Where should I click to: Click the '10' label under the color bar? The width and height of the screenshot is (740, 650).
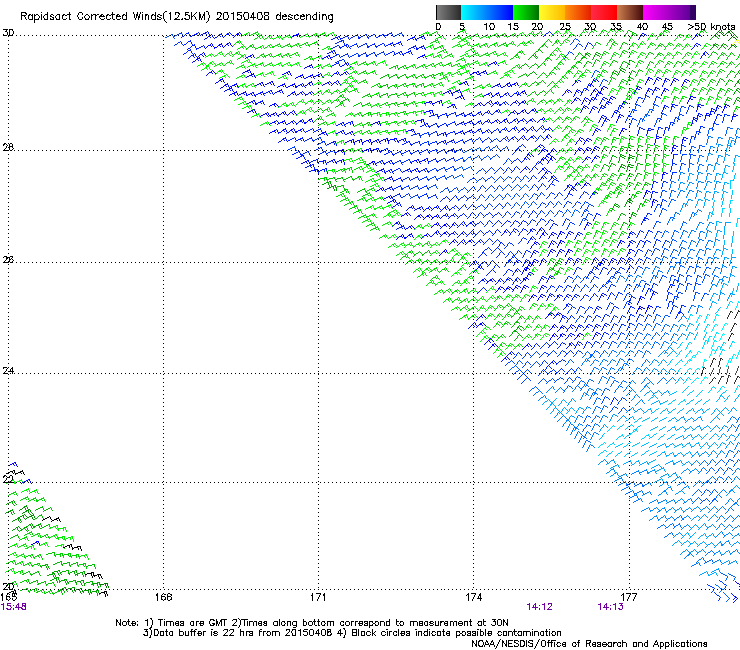[489, 26]
